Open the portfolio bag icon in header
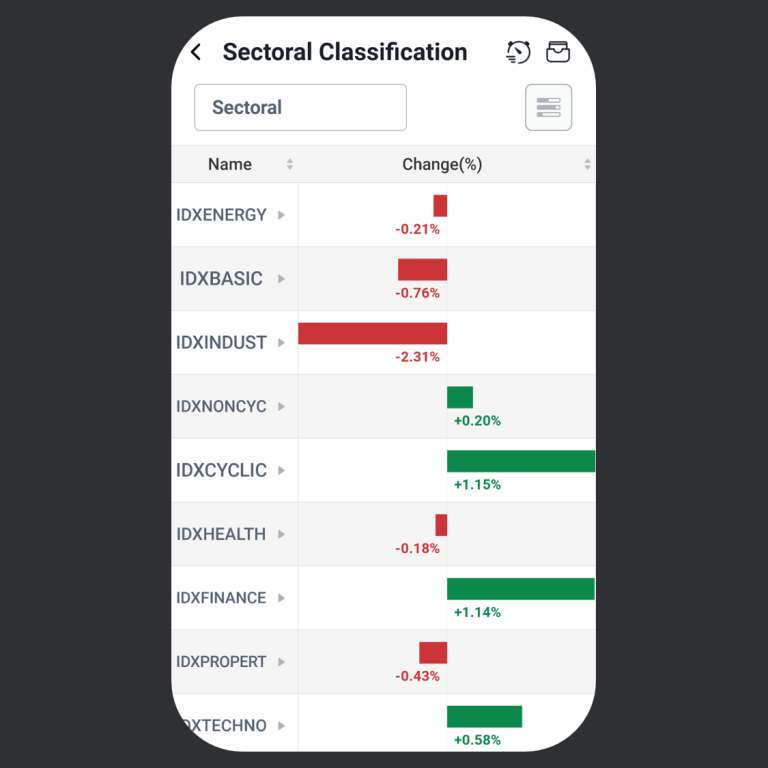768x768 pixels. coord(558,52)
